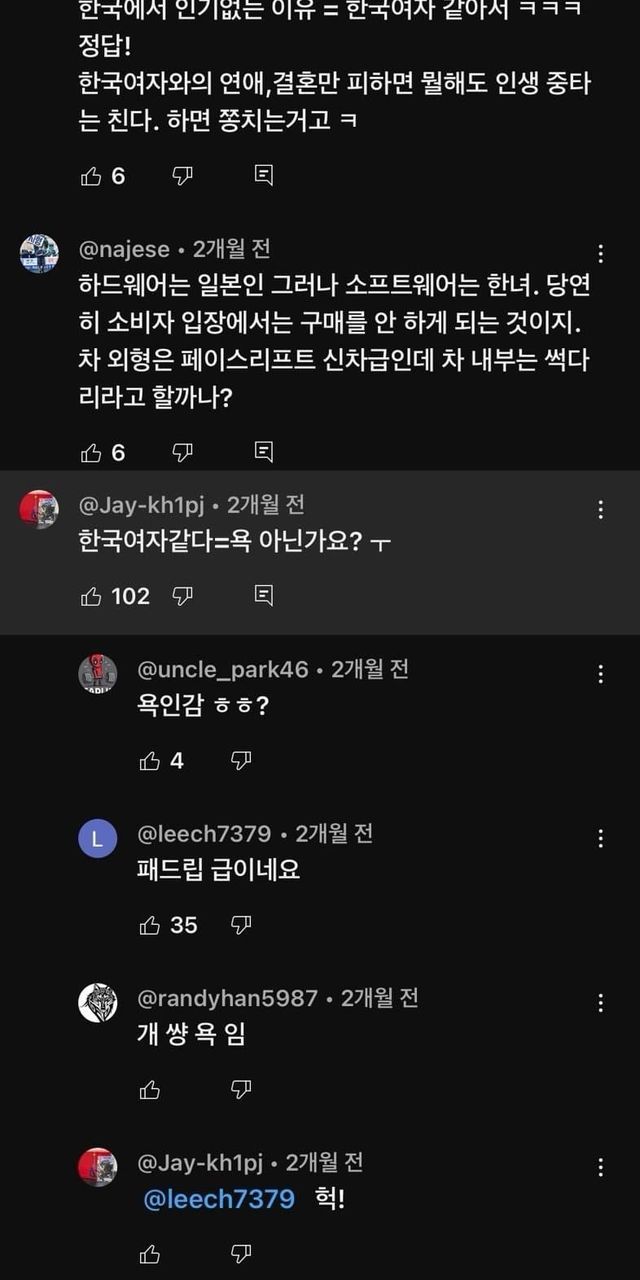Like @leech7379's reply with 35 likes

tap(150, 926)
